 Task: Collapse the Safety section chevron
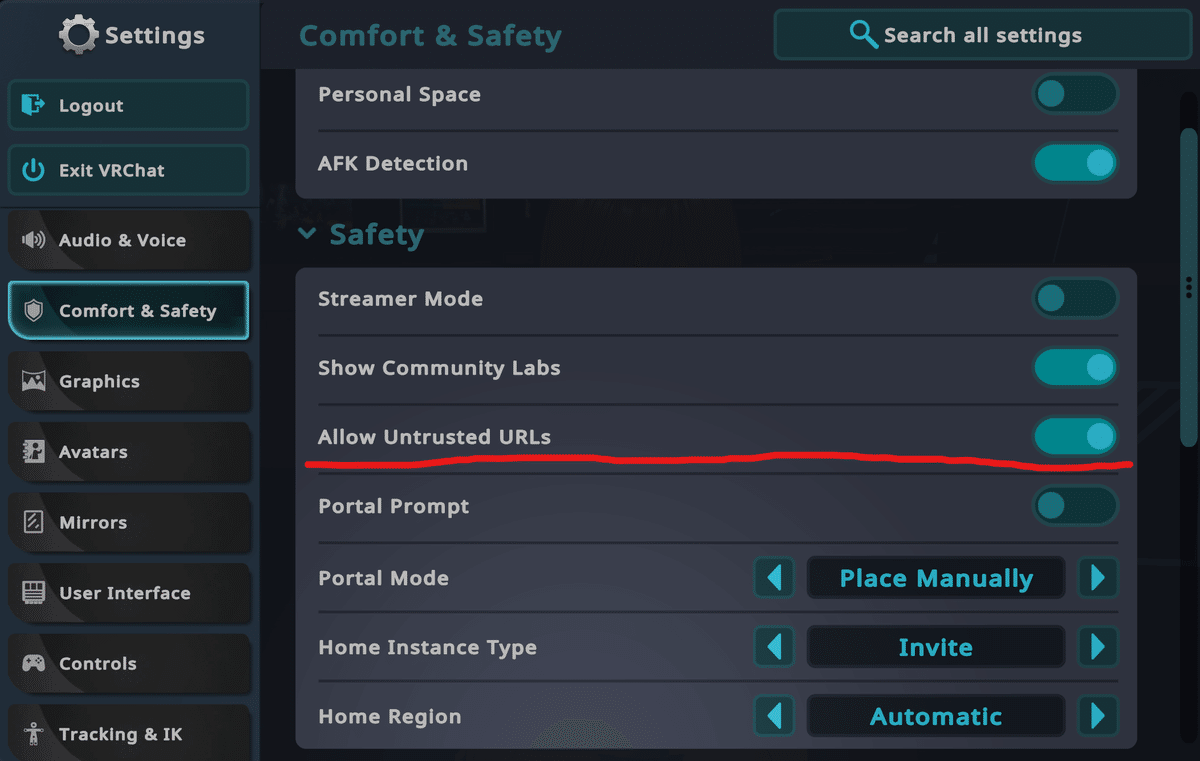pos(306,235)
